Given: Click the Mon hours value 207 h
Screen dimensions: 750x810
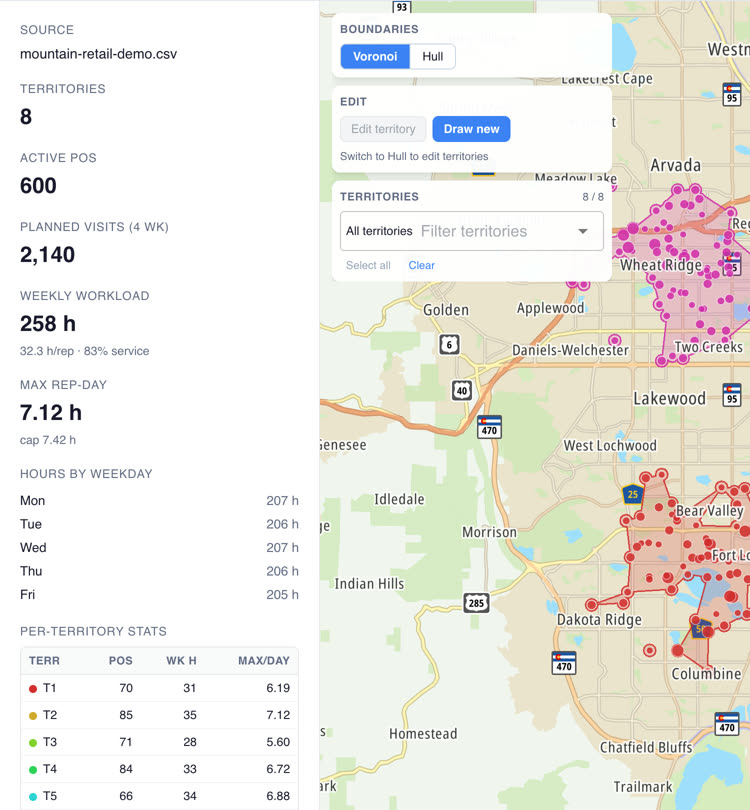Looking at the screenshot, I should [x=282, y=501].
